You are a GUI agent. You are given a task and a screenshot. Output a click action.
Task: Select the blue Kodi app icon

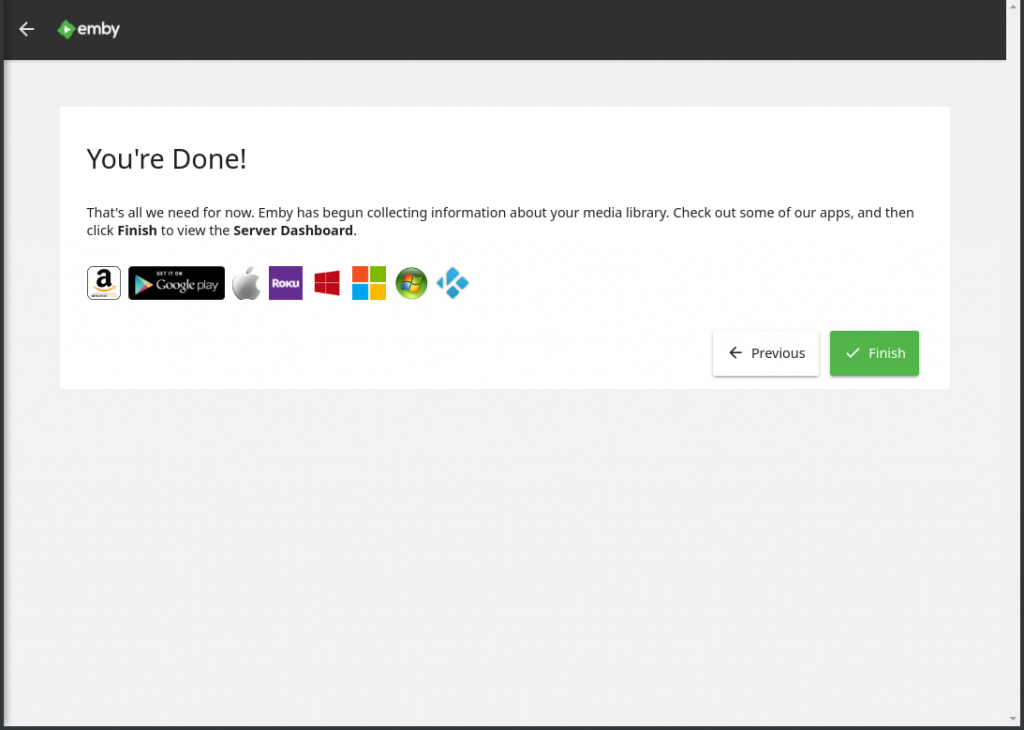(x=453, y=283)
